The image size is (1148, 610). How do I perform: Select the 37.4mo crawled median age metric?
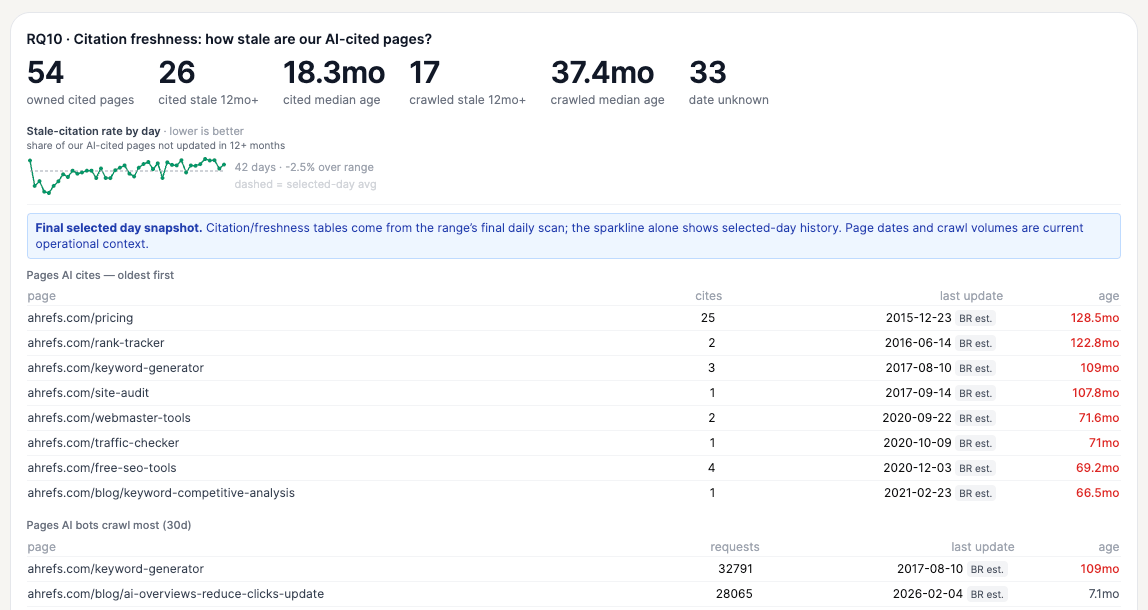pos(608,82)
